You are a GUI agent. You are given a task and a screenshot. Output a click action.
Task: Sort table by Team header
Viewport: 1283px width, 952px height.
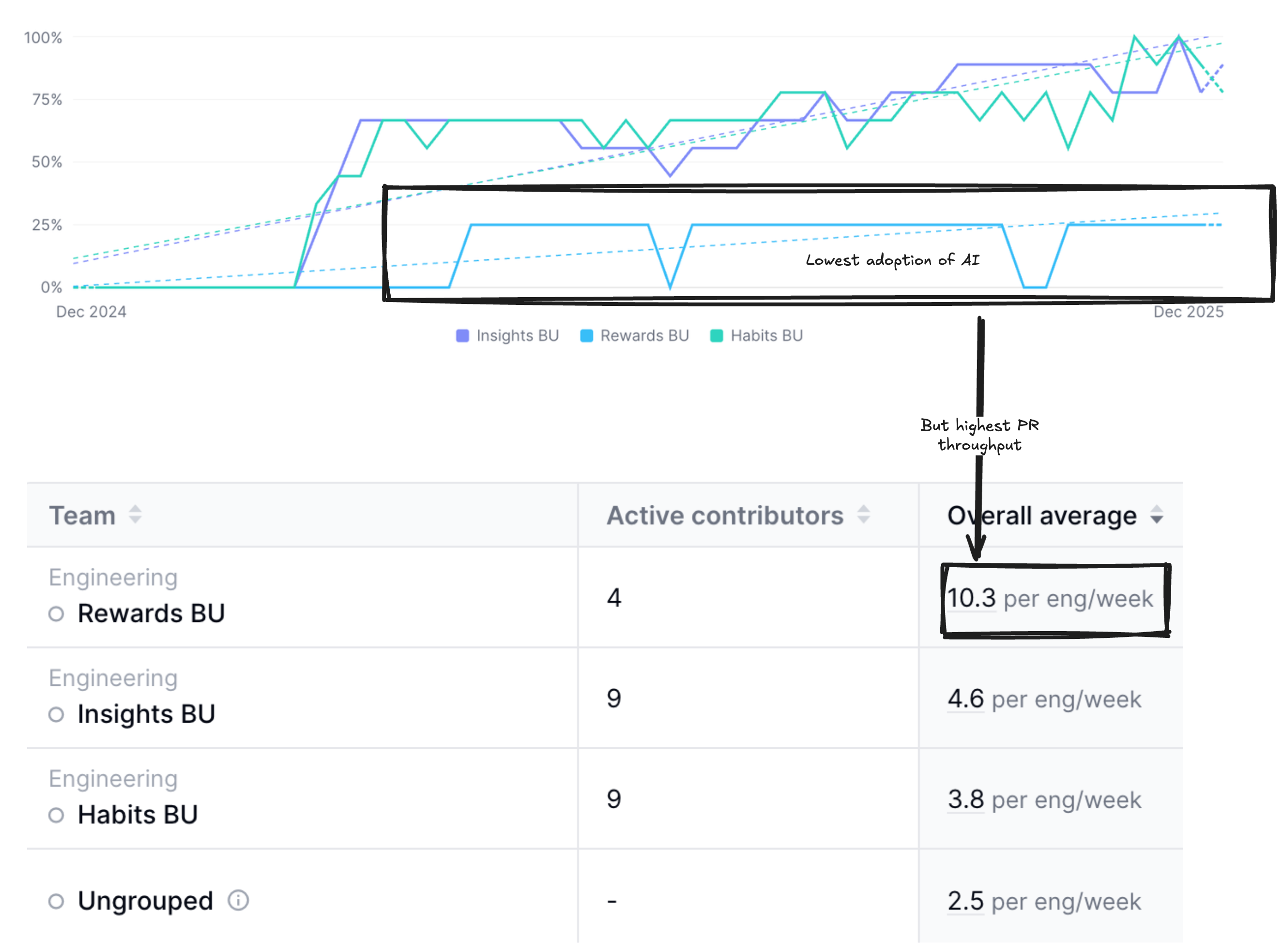pyautogui.click(x=82, y=515)
